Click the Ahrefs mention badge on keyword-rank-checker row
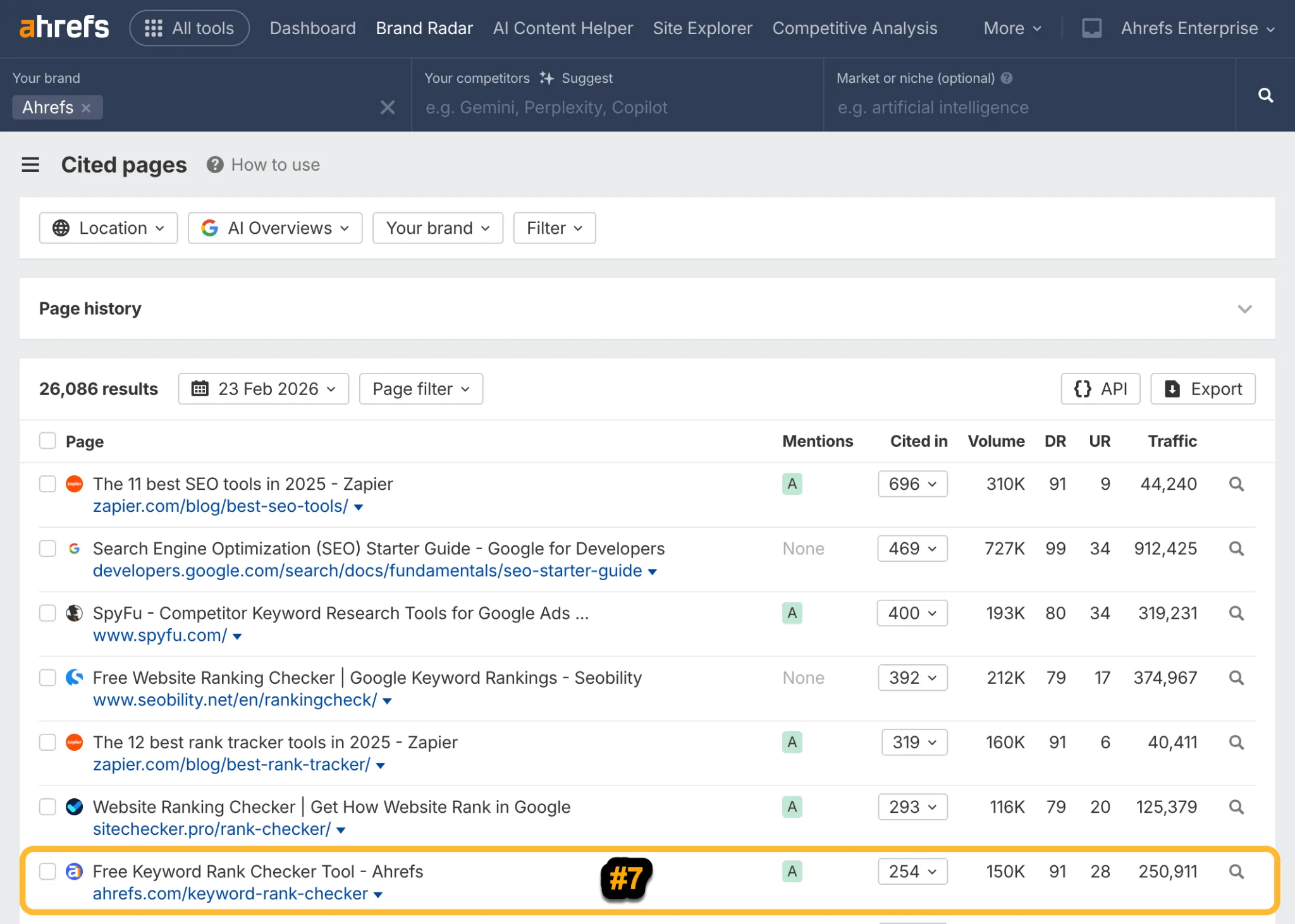The height and width of the screenshot is (924, 1295). pyautogui.click(x=792, y=870)
